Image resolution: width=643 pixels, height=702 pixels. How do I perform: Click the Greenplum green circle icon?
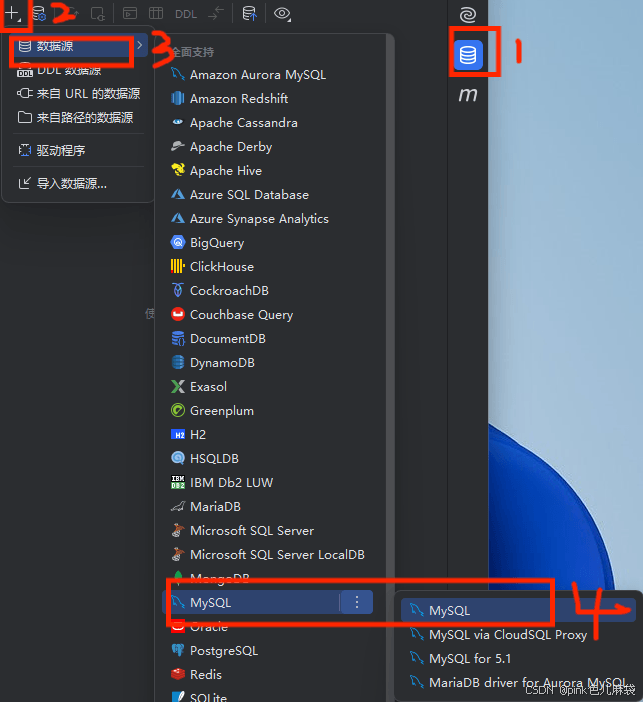[x=178, y=410]
